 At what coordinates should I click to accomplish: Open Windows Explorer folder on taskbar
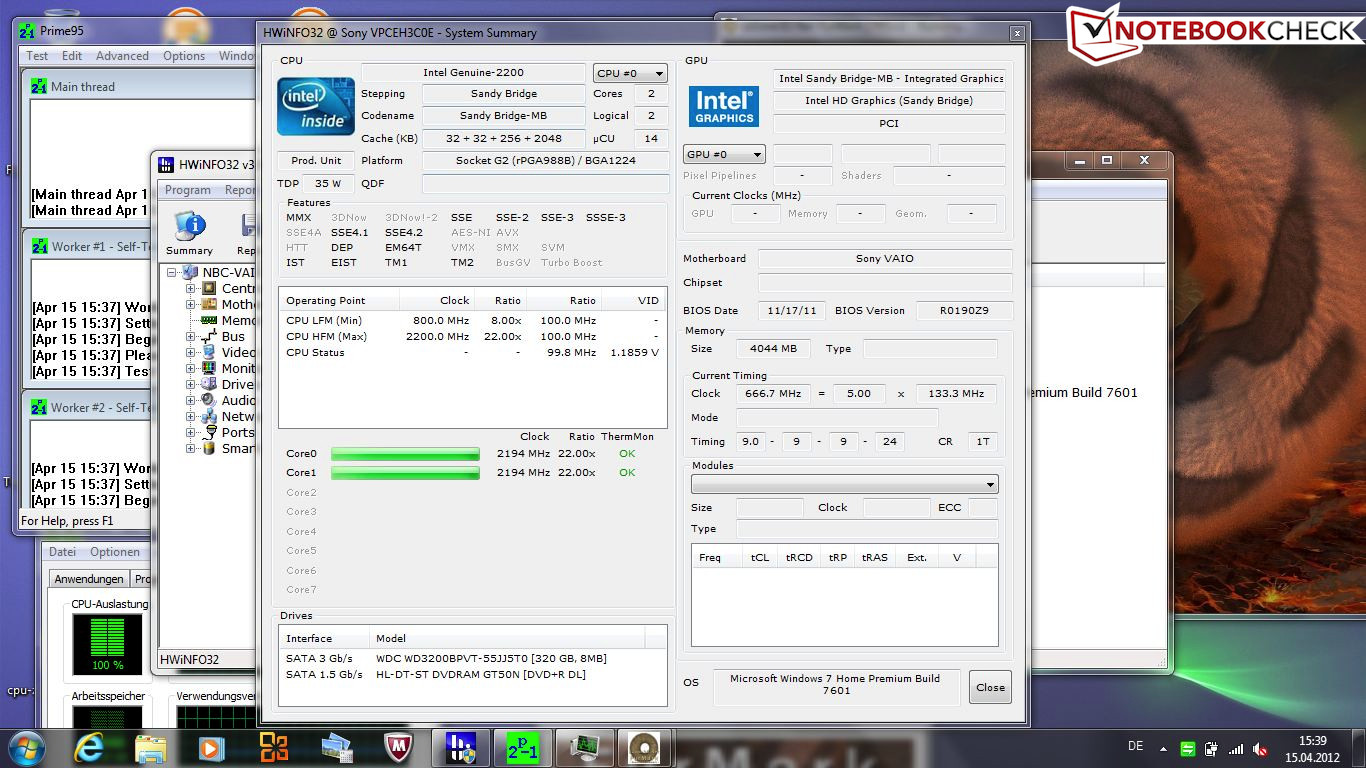click(x=150, y=748)
